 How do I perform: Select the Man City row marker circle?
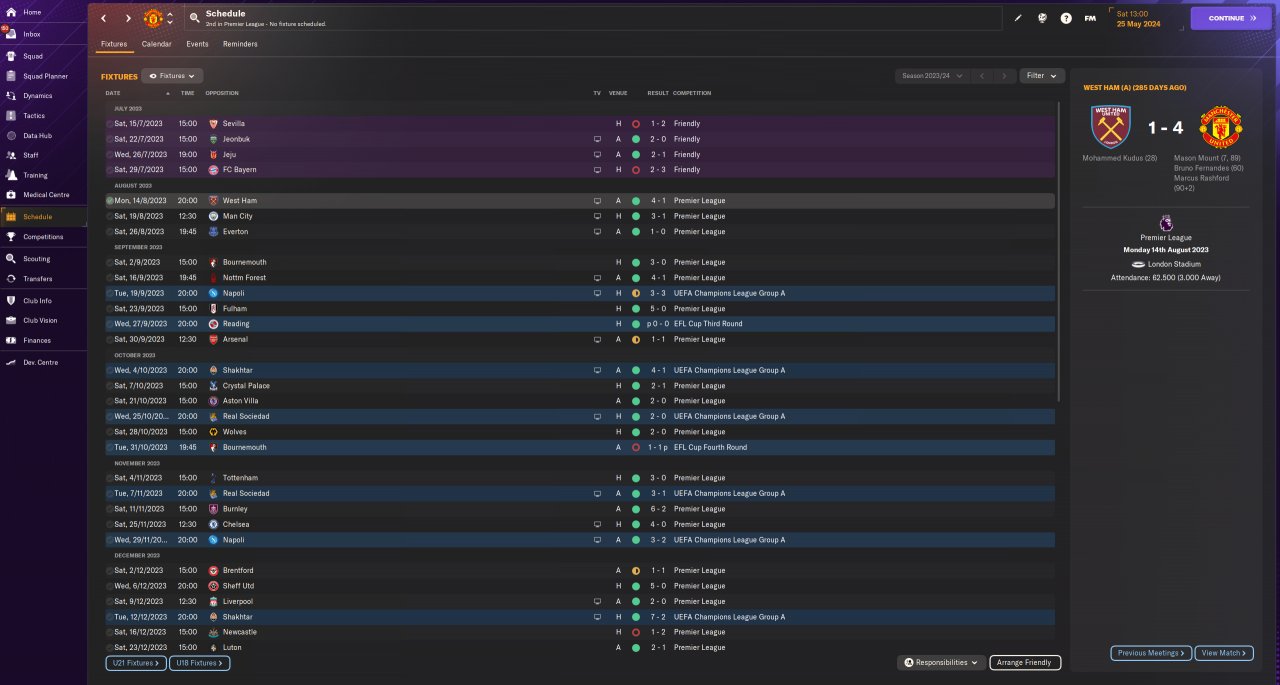tap(110, 216)
